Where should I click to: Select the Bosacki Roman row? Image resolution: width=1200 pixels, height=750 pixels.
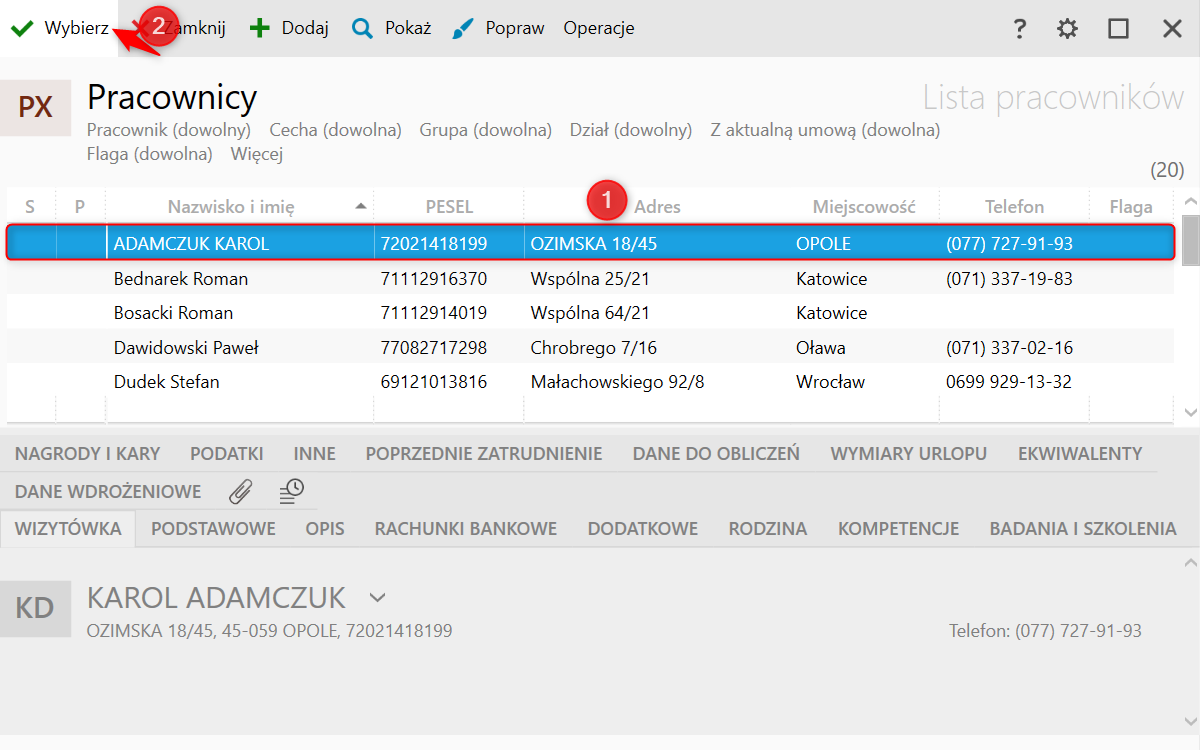point(590,313)
